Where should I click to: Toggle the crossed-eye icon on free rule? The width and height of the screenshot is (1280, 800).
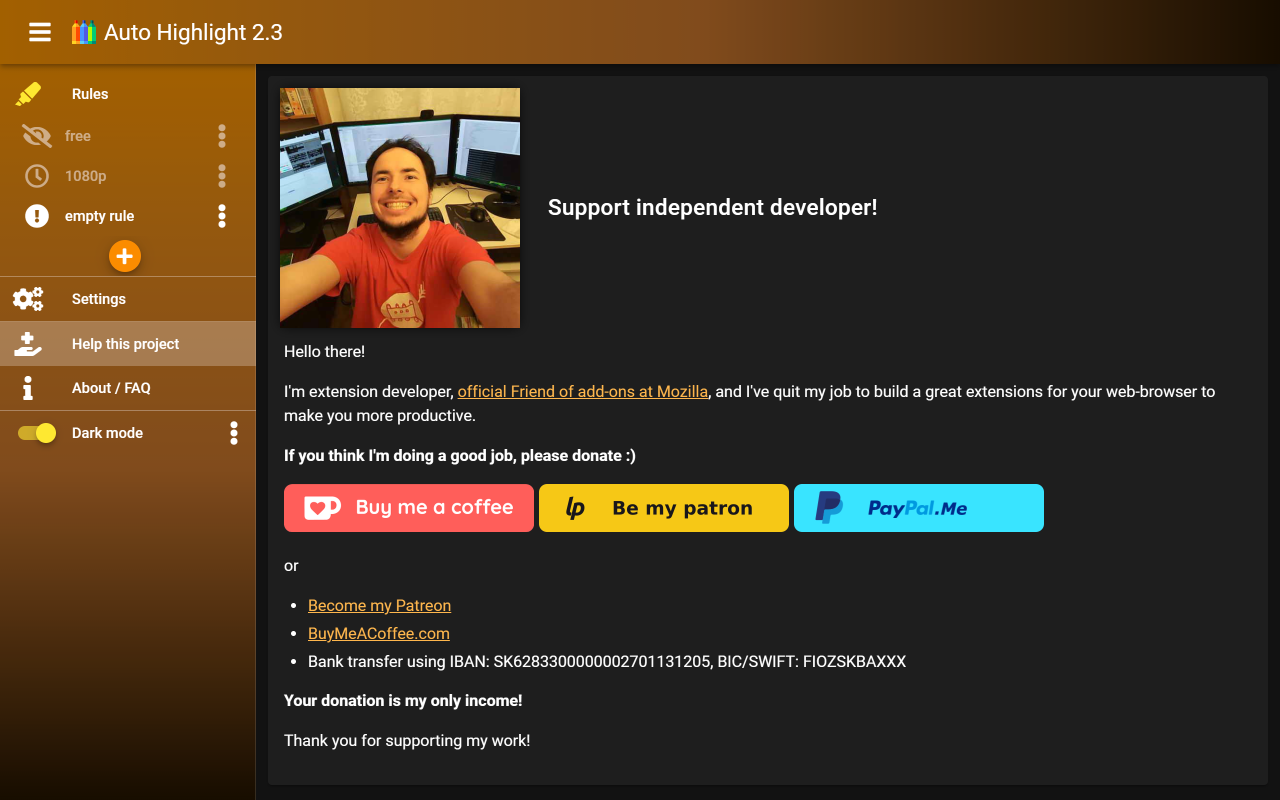click(37, 136)
